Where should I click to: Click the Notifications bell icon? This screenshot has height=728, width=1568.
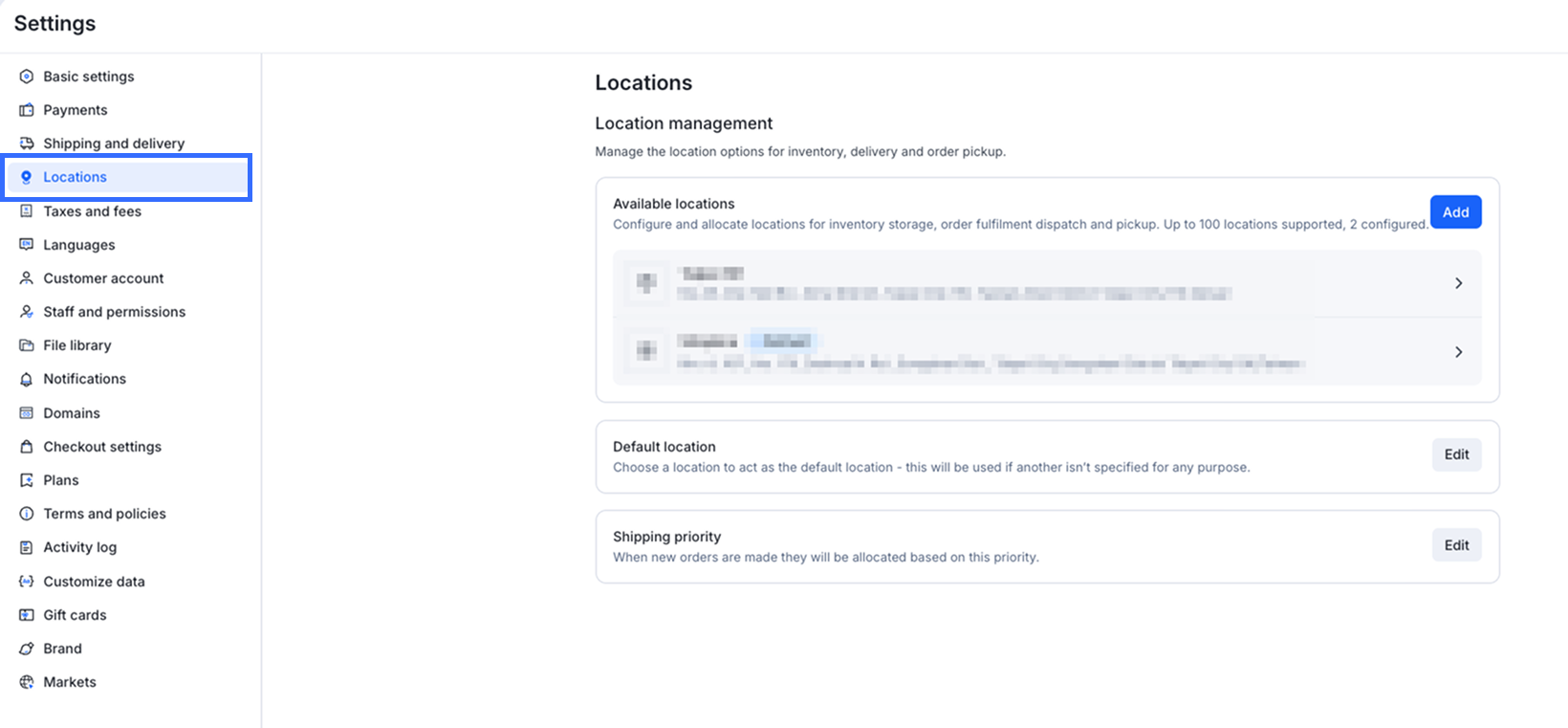(x=27, y=379)
